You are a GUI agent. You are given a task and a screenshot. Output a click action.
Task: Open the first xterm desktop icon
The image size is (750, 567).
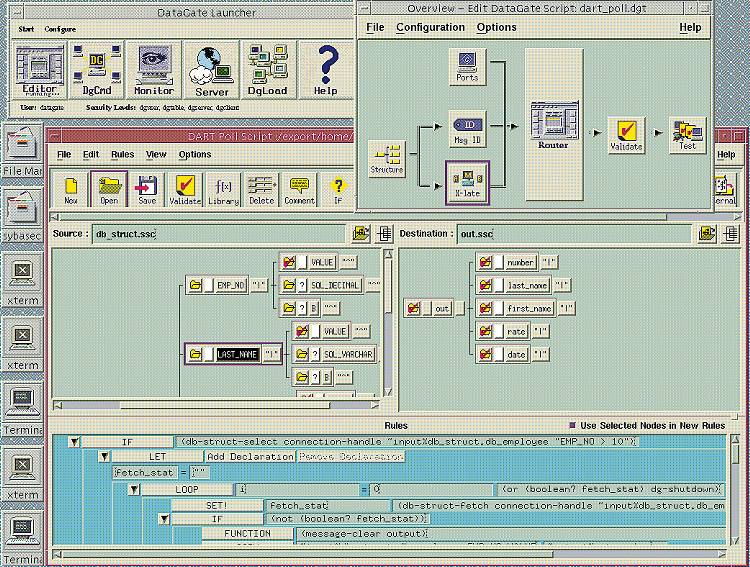22,281
